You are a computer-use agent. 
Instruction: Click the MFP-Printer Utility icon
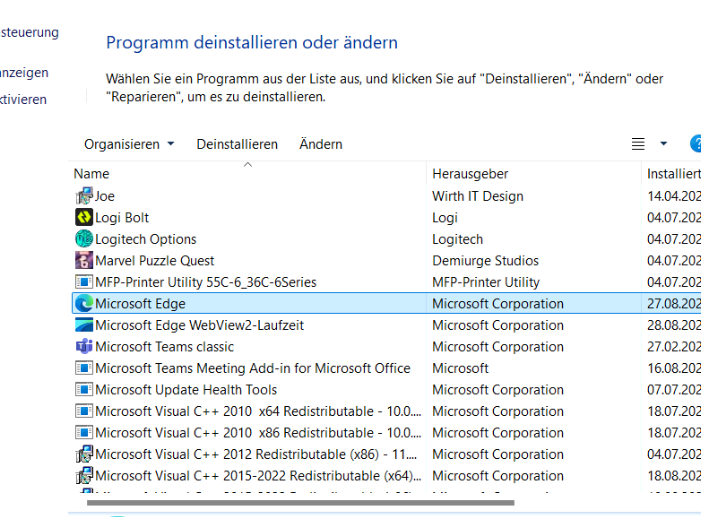84,282
